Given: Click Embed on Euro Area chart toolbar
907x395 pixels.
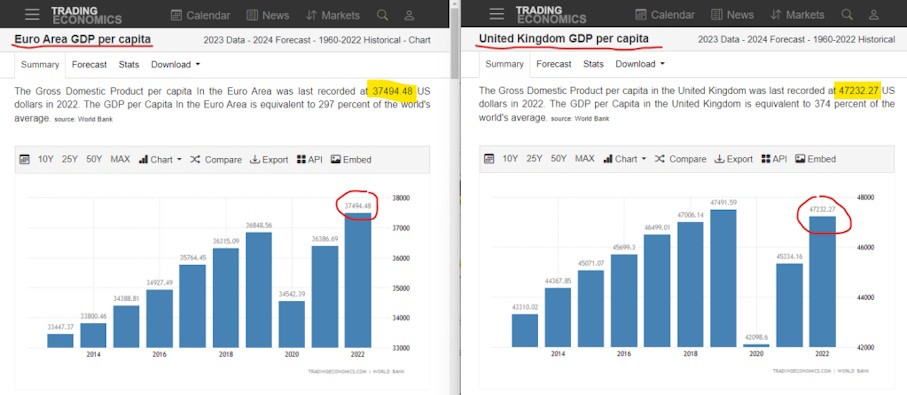Looking at the screenshot, I should 351,160.
